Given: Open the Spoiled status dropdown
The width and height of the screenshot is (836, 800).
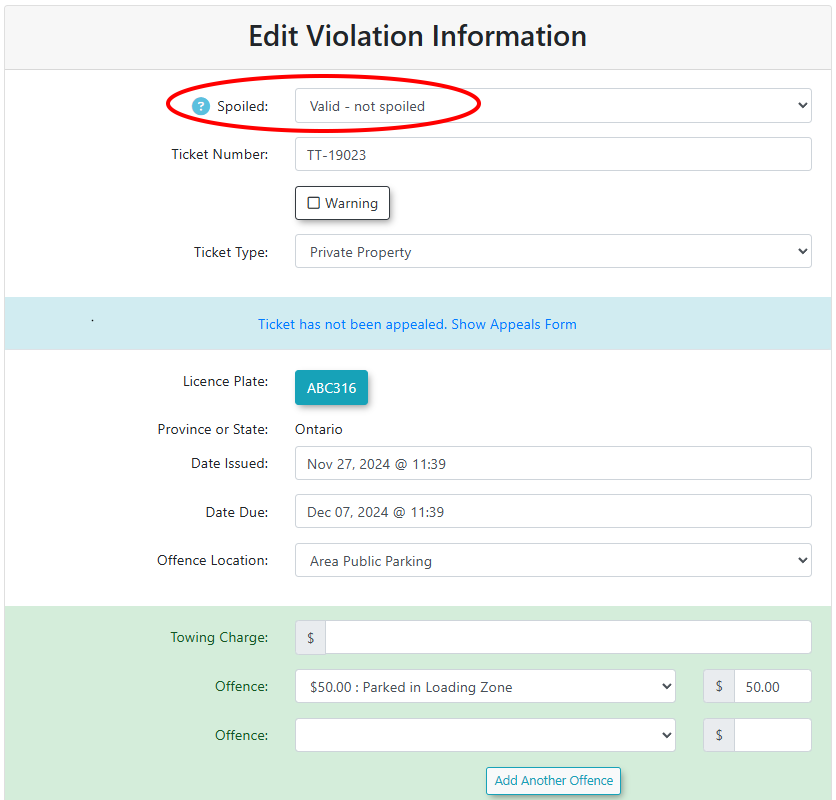Looking at the screenshot, I should pyautogui.click(x=553, y=106).
